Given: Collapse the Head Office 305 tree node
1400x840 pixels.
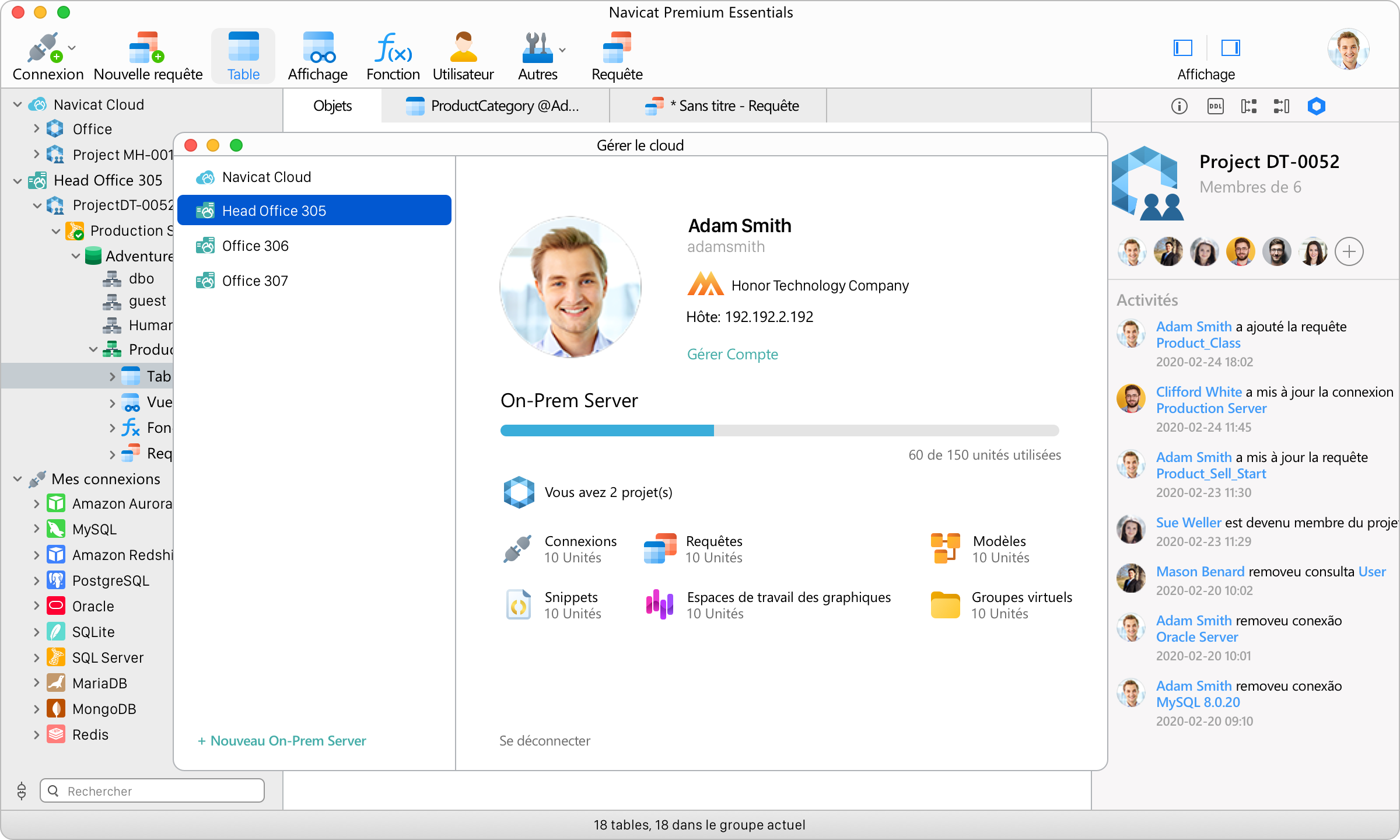Looking at the screenshot, I should (17, 181).
